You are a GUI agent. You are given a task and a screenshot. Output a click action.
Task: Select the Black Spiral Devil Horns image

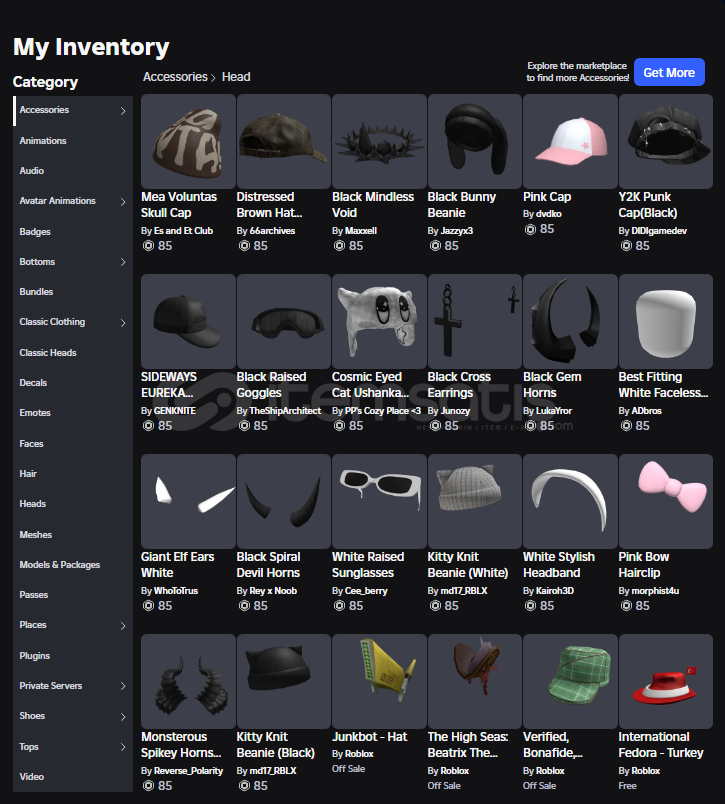pos(284,501)
